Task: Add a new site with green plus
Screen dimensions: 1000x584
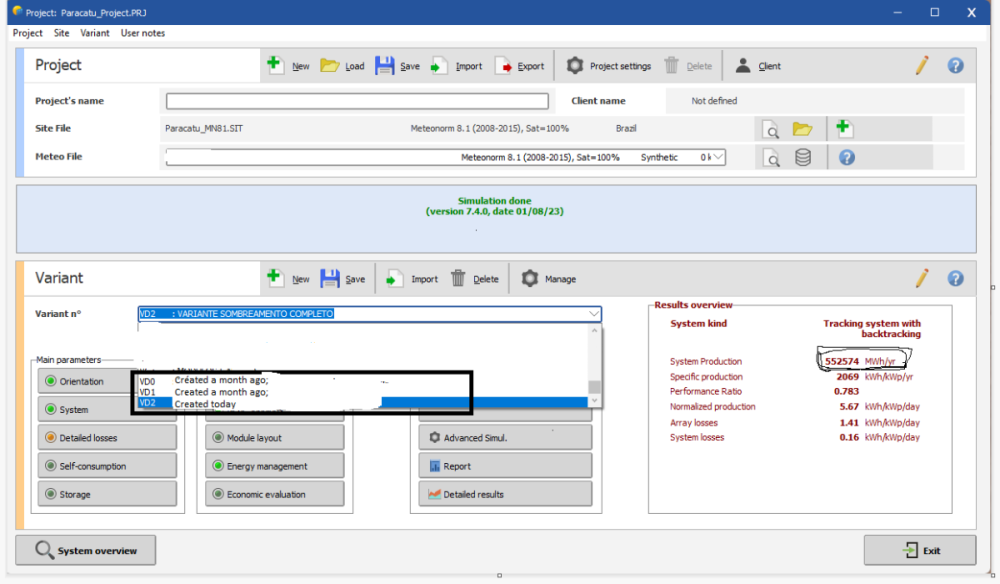Action: [x=844, y=128]
